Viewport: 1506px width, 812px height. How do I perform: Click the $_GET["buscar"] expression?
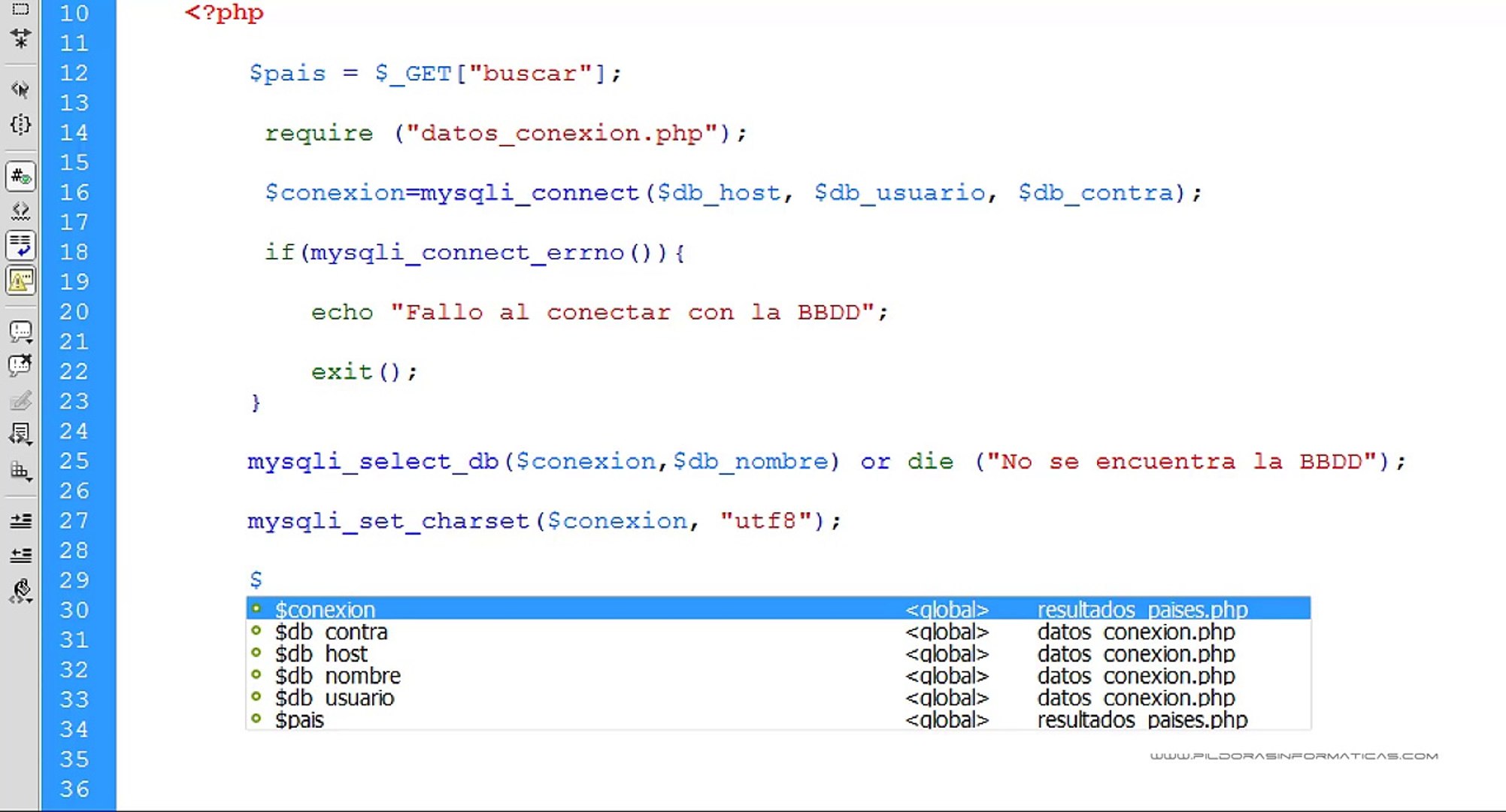490,73
